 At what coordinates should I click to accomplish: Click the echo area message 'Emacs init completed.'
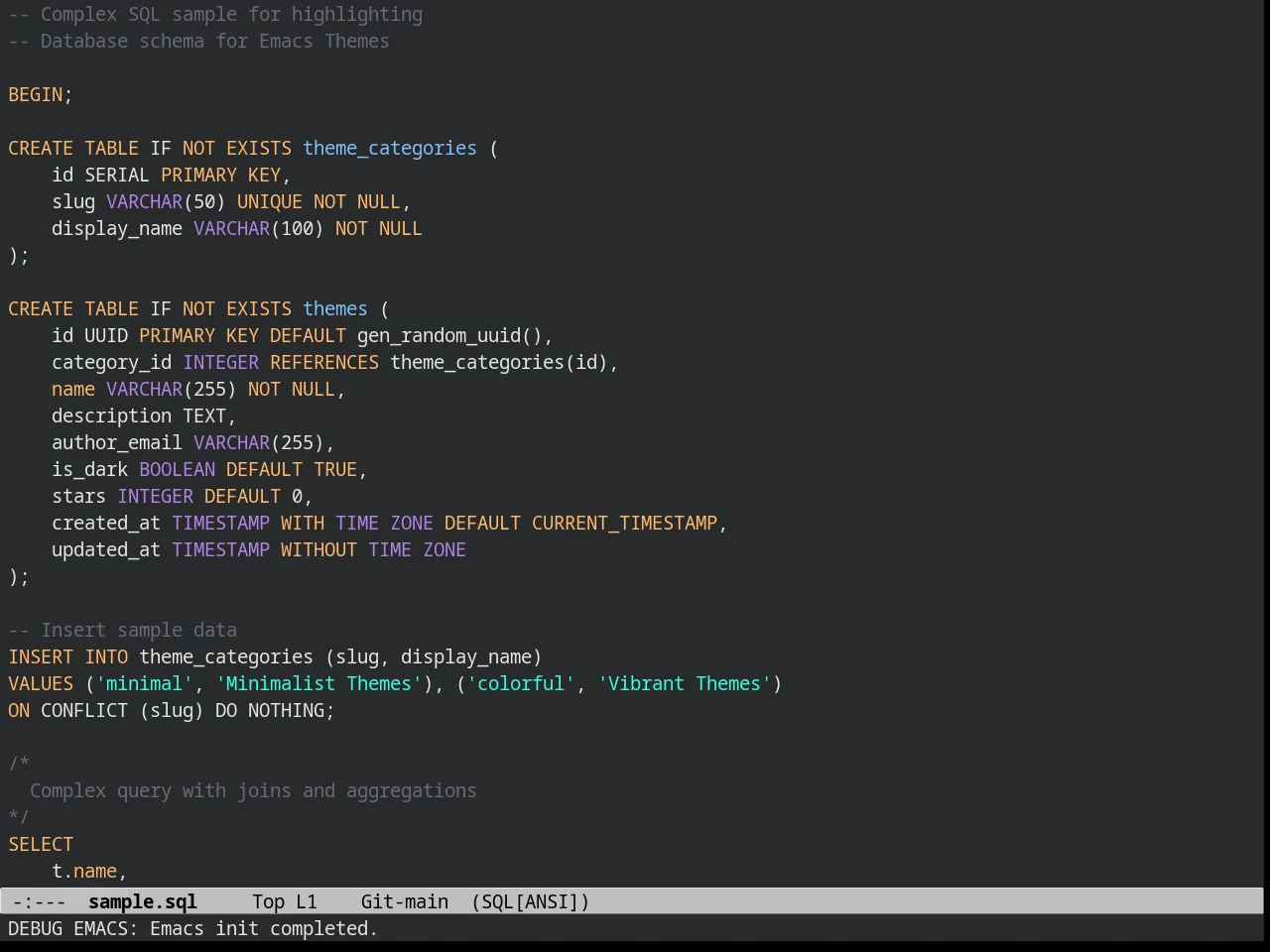coord(264,928)
